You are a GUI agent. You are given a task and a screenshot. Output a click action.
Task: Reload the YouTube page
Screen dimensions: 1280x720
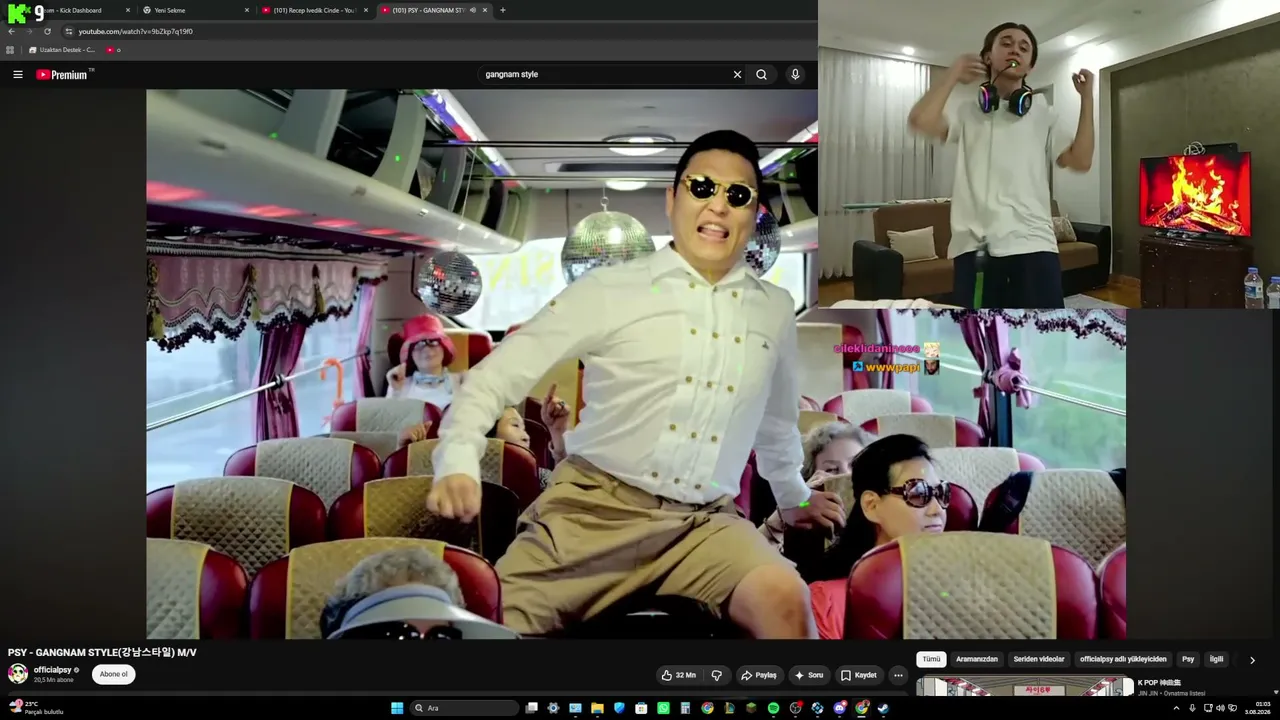47,31
